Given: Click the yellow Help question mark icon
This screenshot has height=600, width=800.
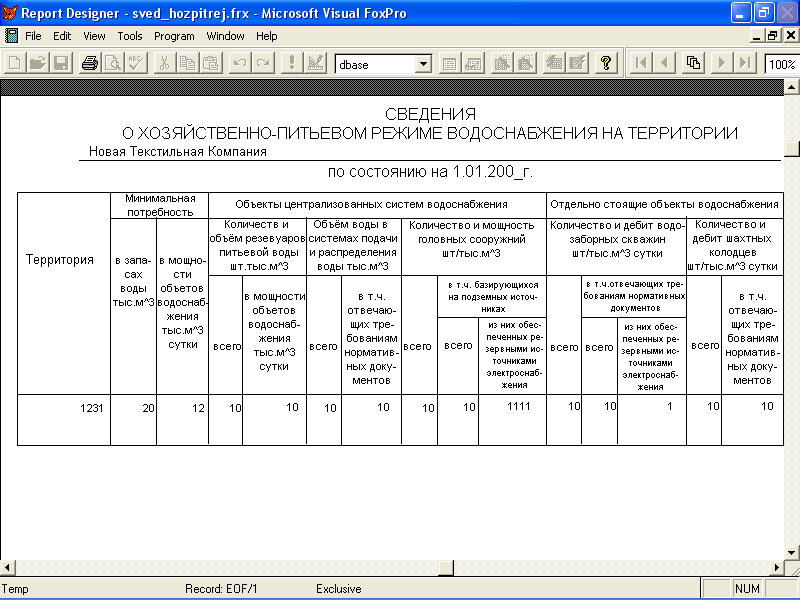Looking at the screenshot, I should coord(605,63).
